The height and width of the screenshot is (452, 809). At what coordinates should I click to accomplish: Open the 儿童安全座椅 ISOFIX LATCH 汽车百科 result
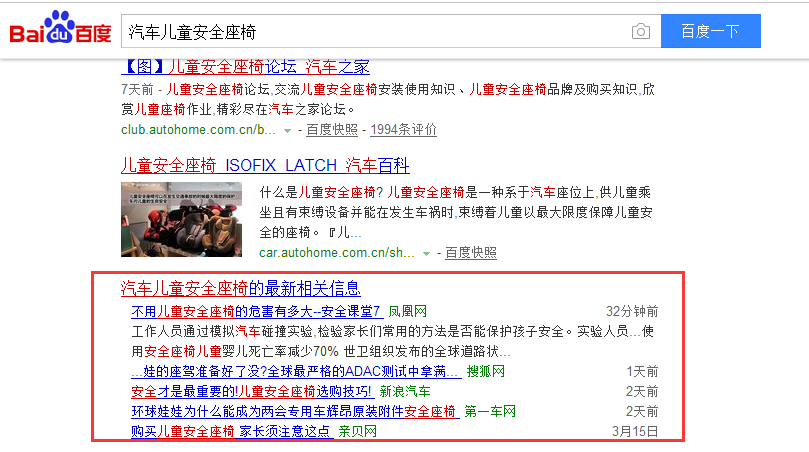(265, 165)
